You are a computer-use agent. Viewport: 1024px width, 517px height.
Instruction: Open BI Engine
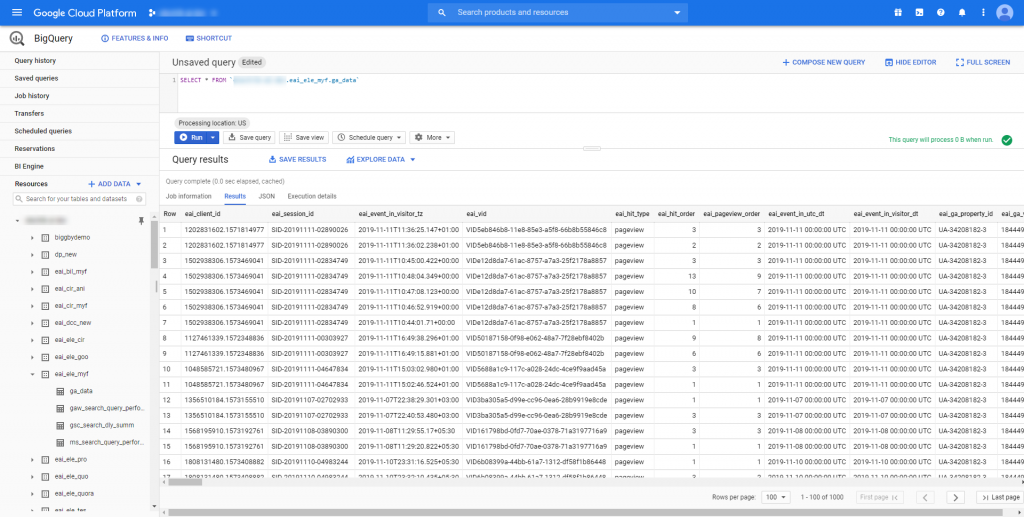[29, 166]
